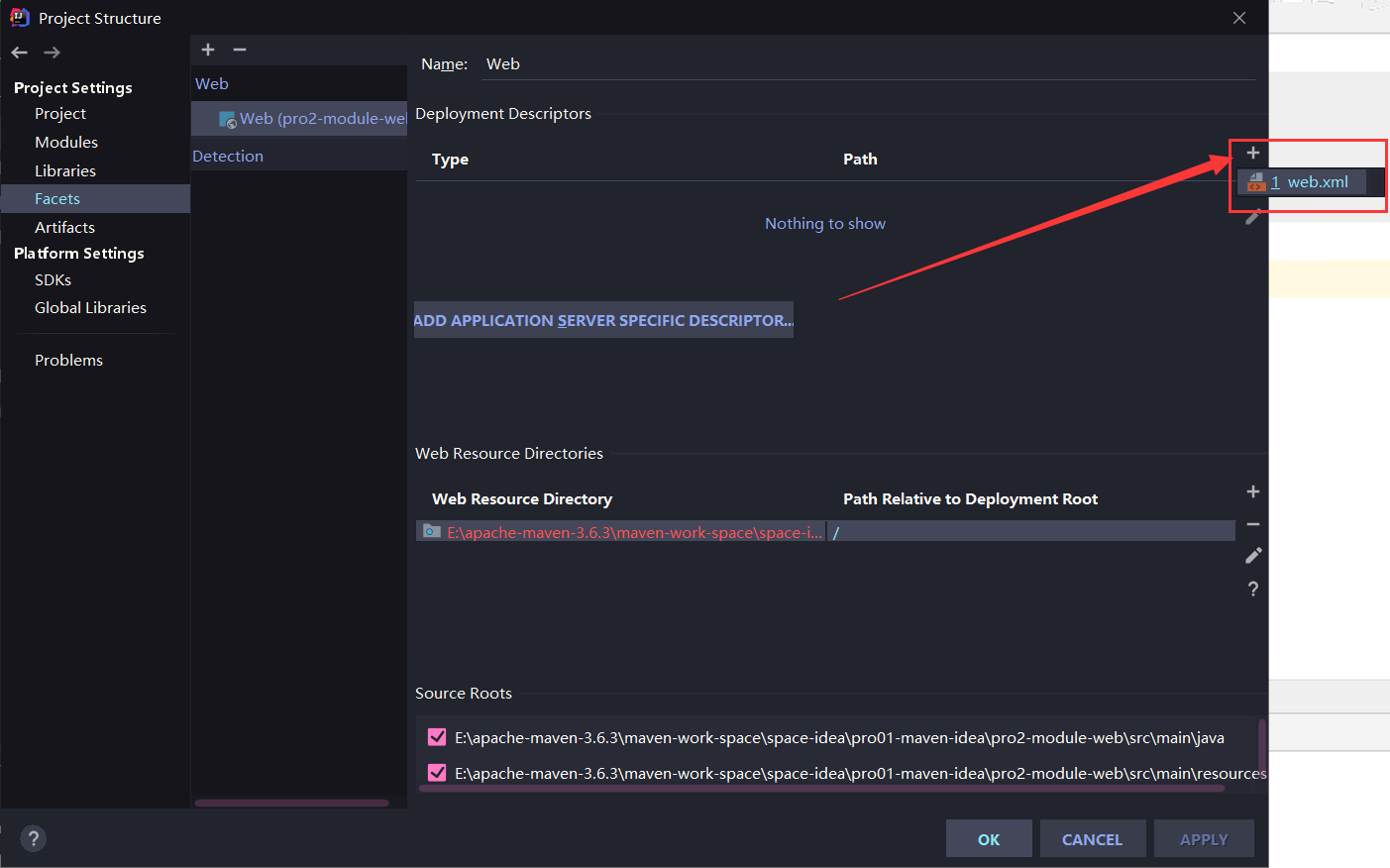Open Libraries settings page
This screenshot has height=868, width=1390.
[x=65, y=171]
